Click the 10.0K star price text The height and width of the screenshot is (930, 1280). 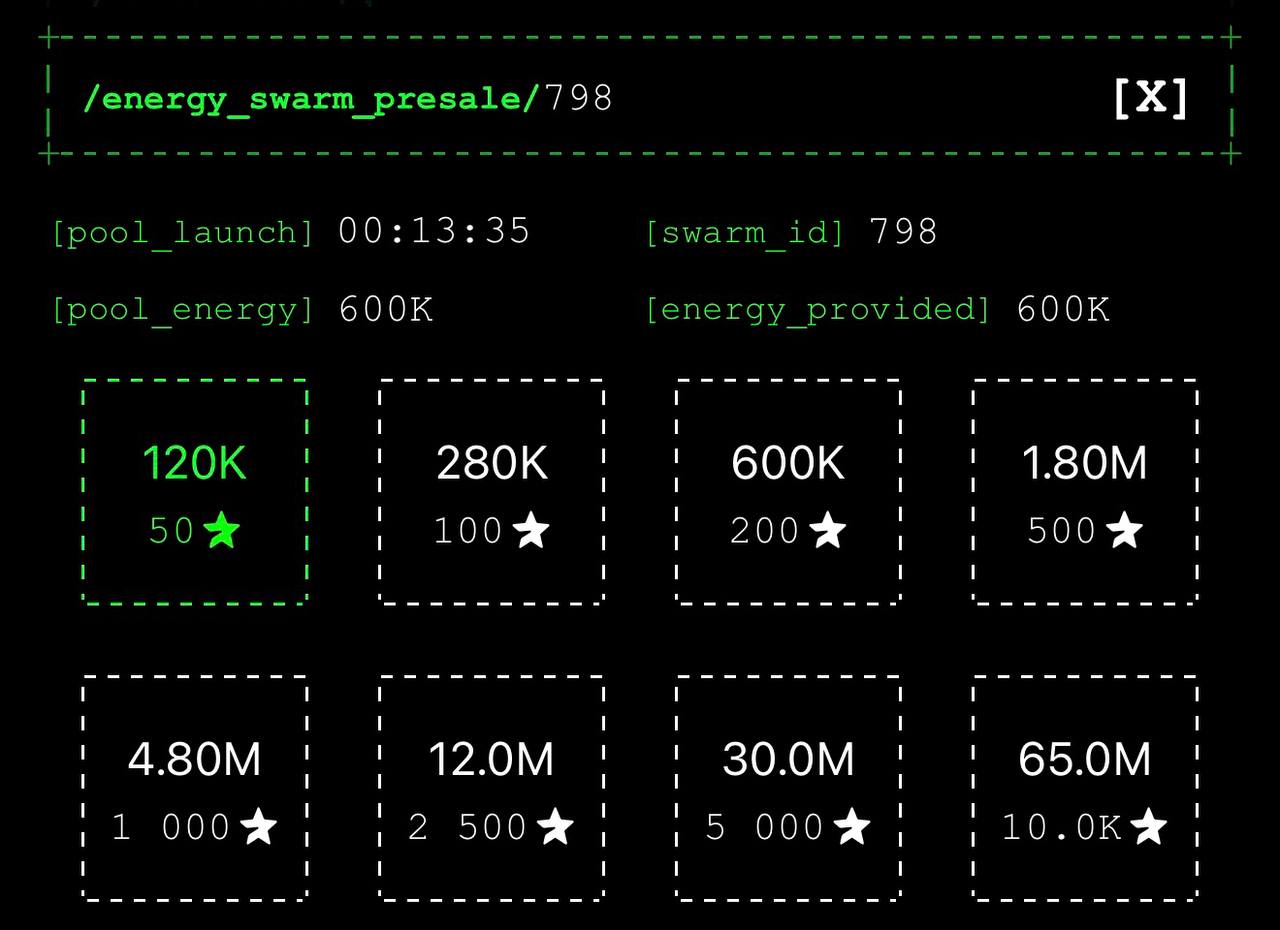coord(1062,827)
